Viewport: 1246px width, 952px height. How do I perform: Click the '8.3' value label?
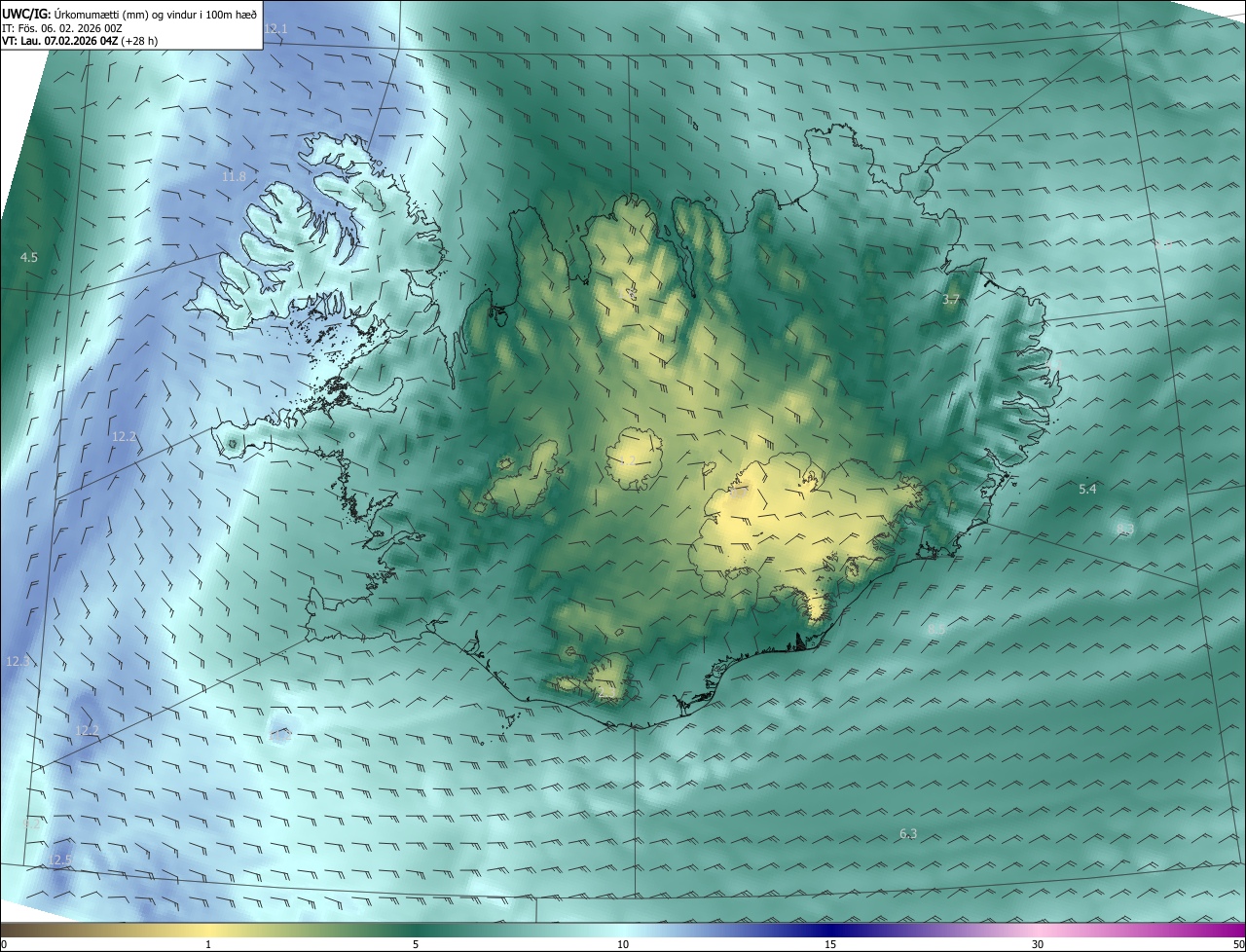pos(1125,529)
